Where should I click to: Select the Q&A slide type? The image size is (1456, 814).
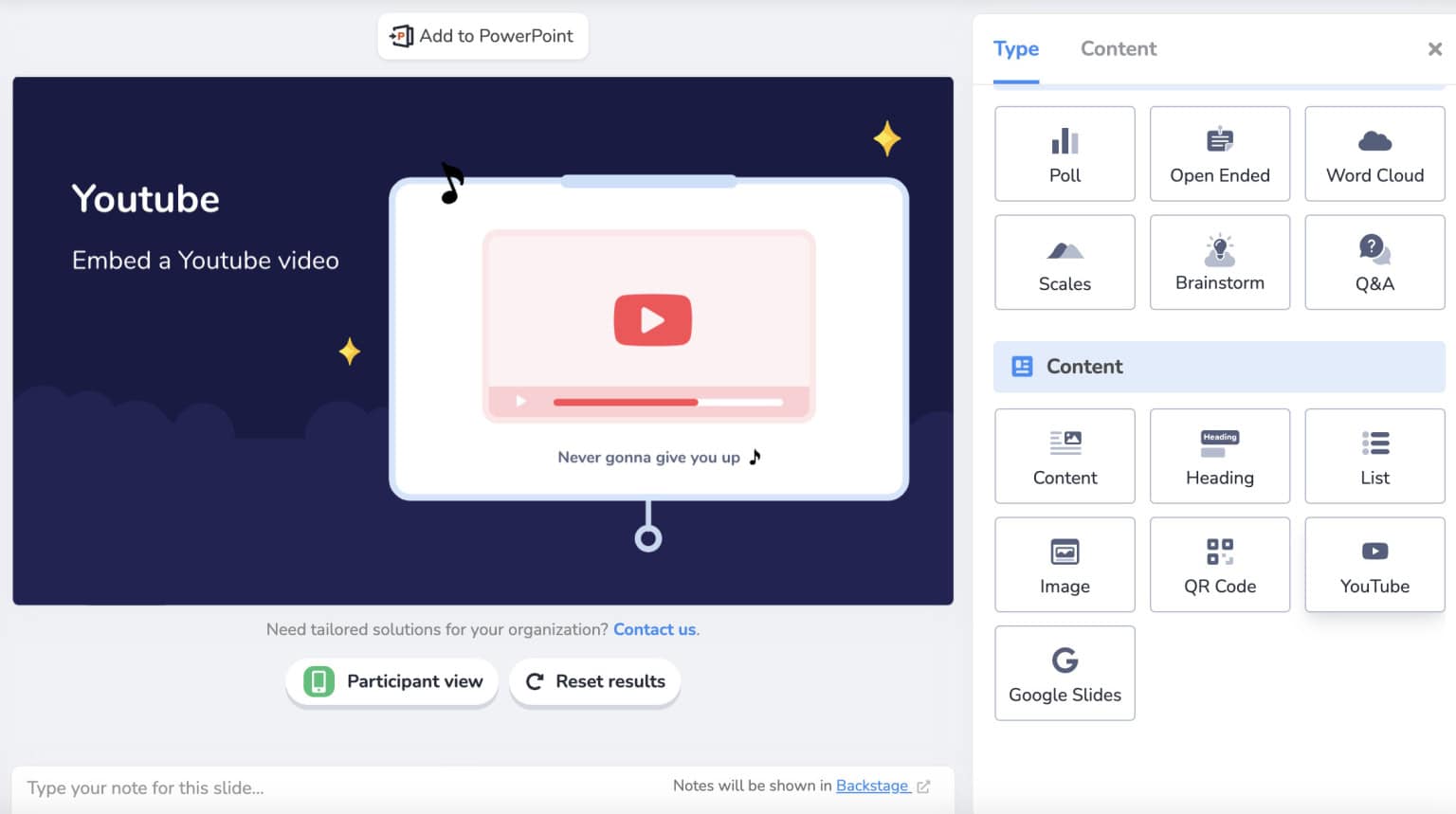pos(1374,262)
